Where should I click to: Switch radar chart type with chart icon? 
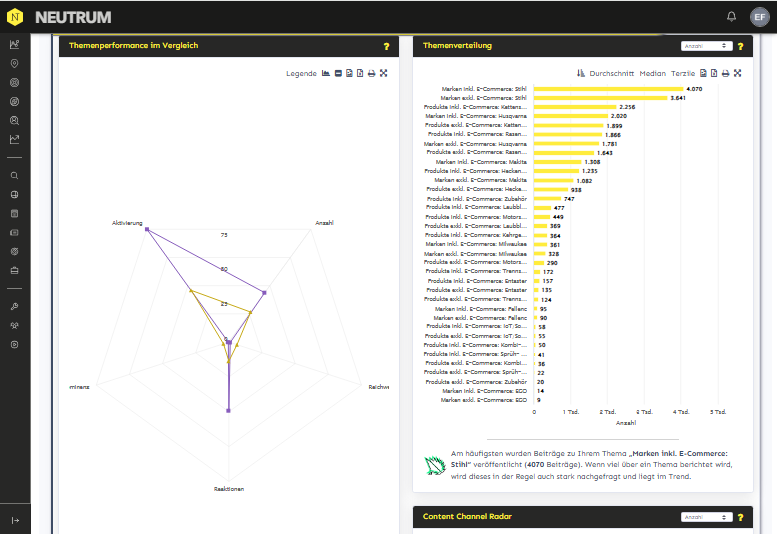pyautogui.click(x=326, y=73)
